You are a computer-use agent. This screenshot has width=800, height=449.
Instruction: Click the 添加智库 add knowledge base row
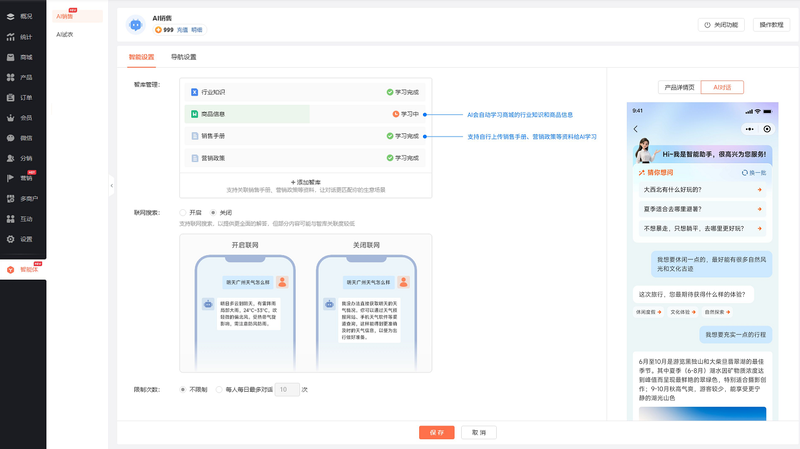pyautogui.click(x=305, y=182)
